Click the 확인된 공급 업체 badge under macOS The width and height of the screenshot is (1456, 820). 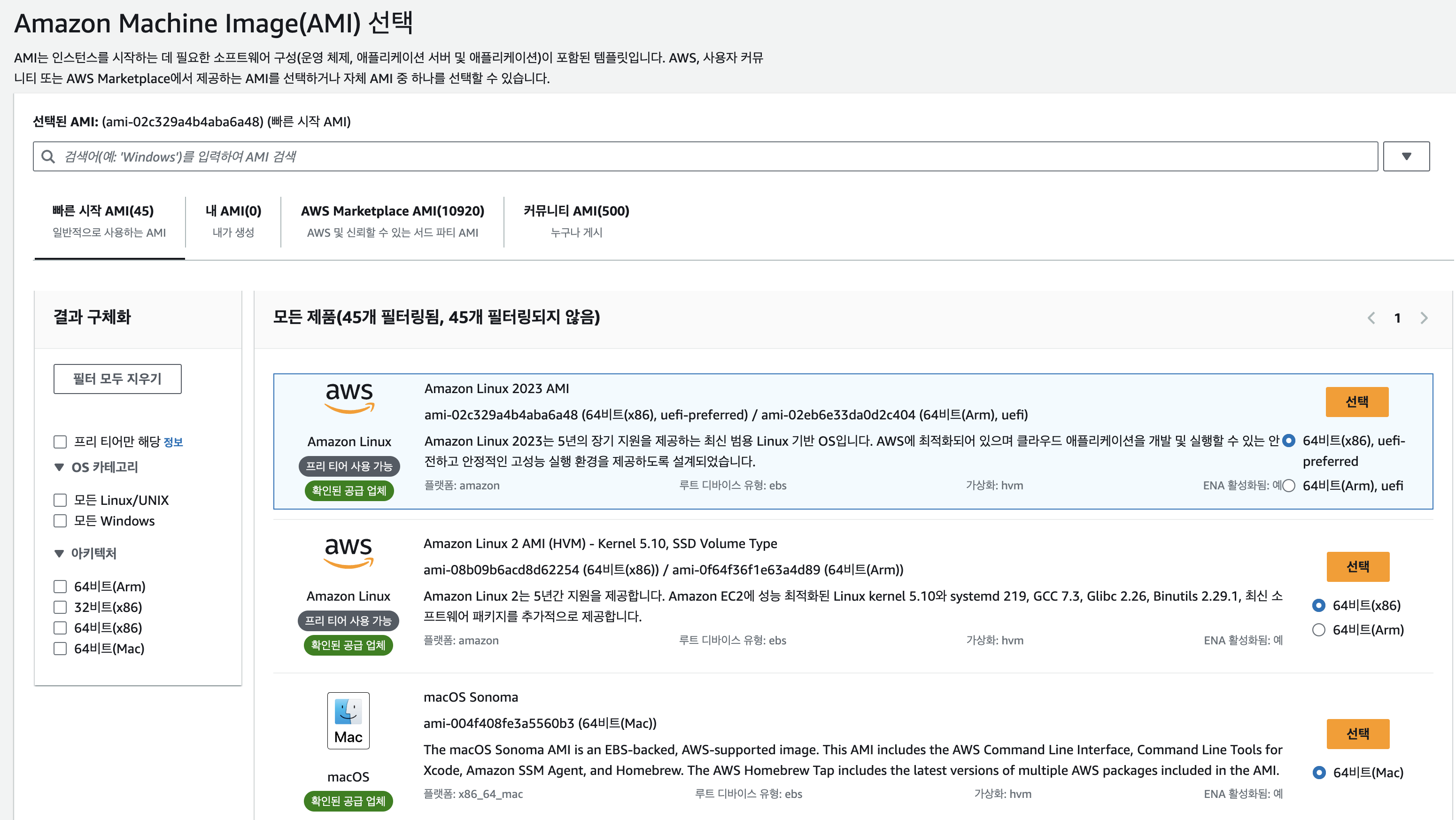348,801
